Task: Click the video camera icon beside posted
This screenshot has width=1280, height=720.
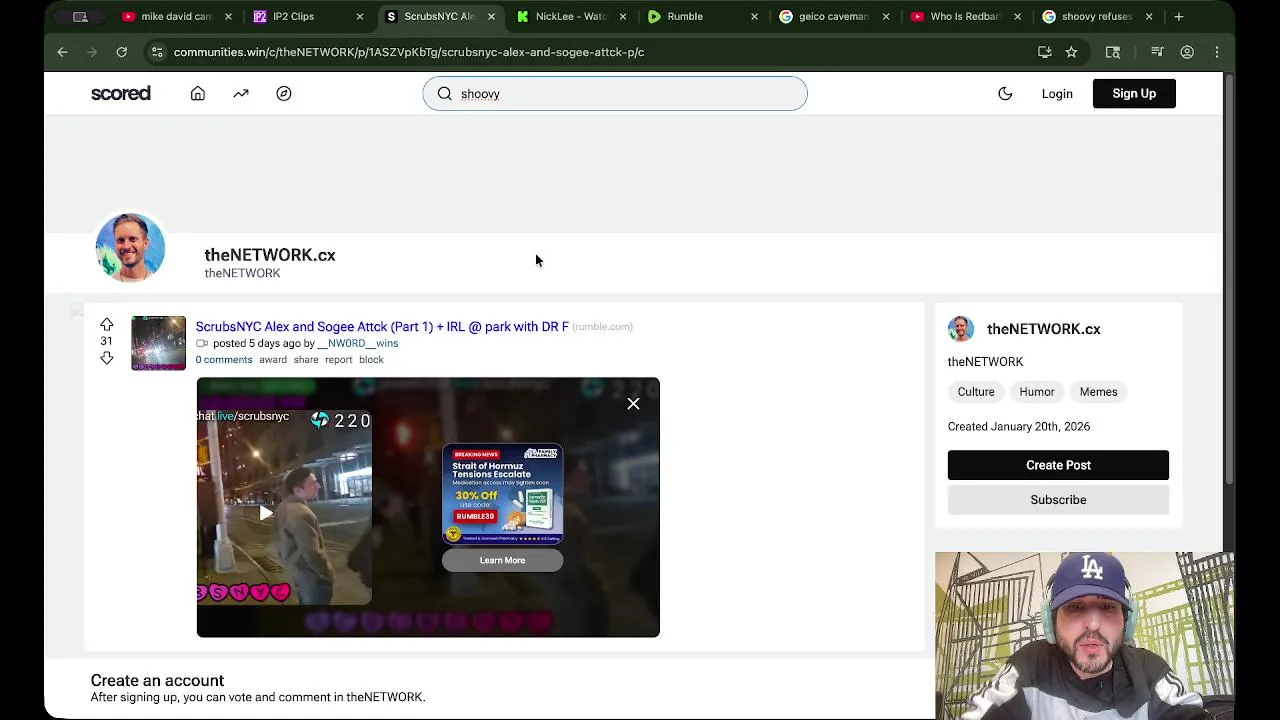Action: pos(202,344)
